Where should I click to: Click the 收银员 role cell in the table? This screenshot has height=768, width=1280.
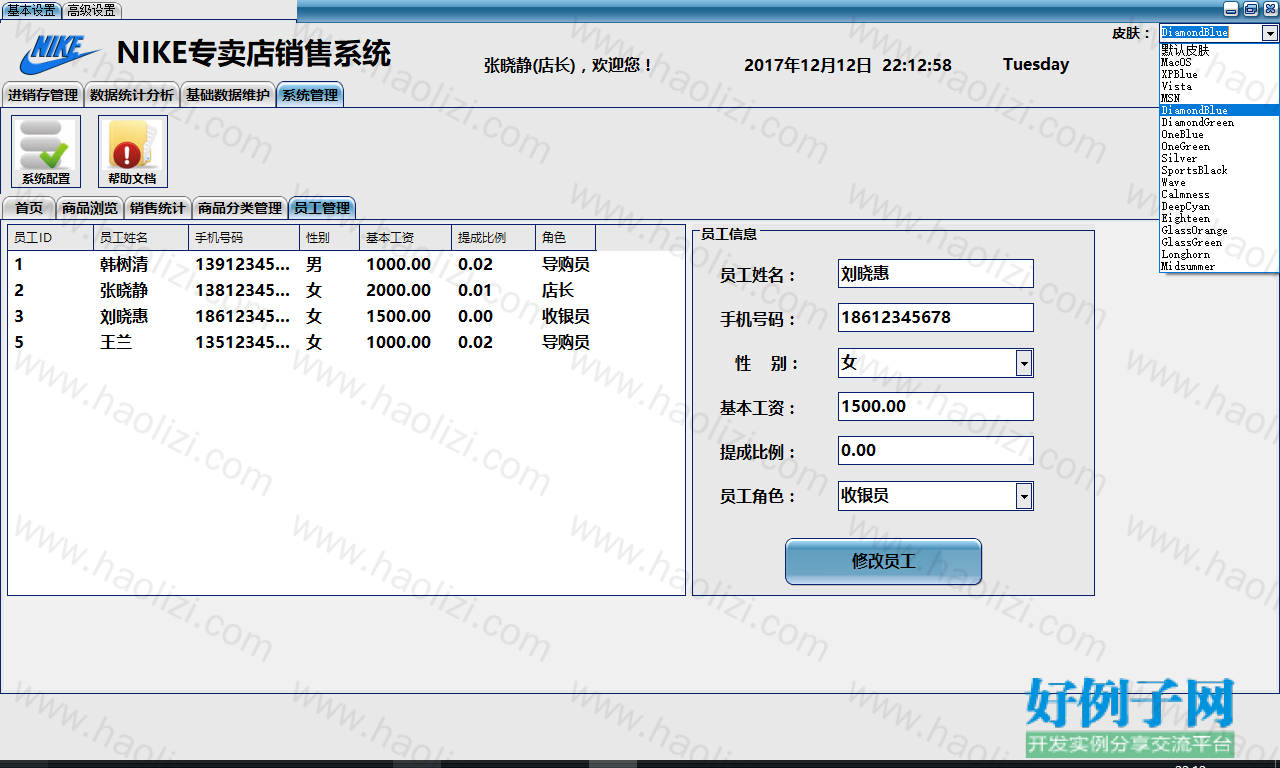(x=566, y=317)
